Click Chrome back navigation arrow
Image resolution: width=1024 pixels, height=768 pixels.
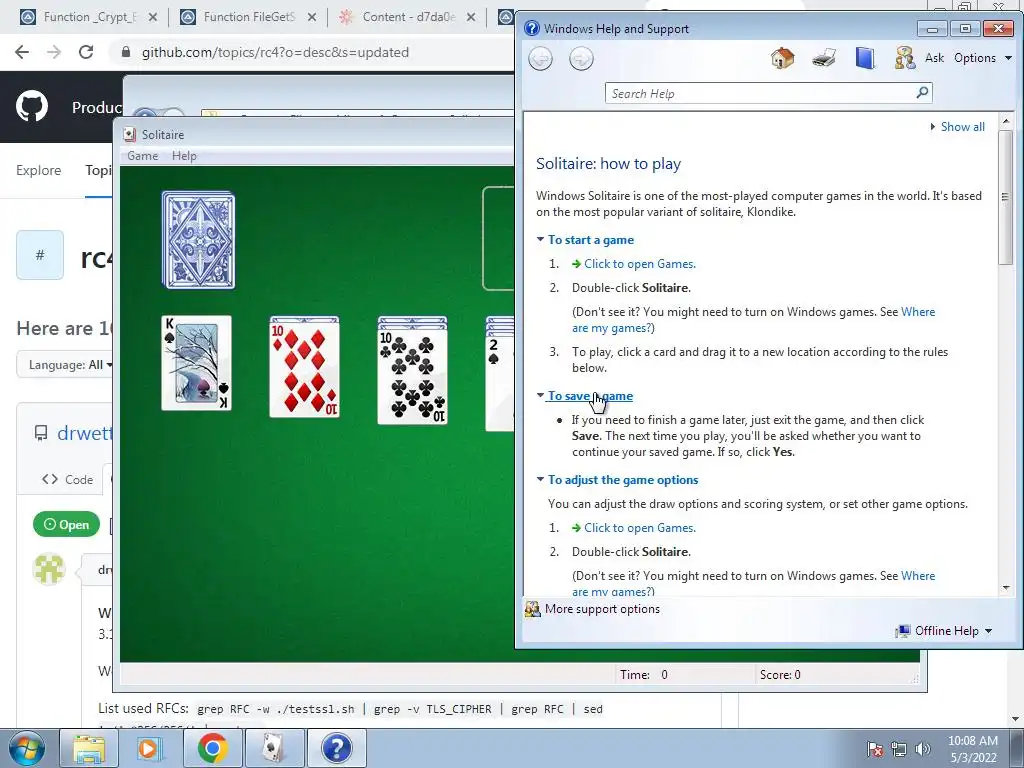click(x=22, y=52)
